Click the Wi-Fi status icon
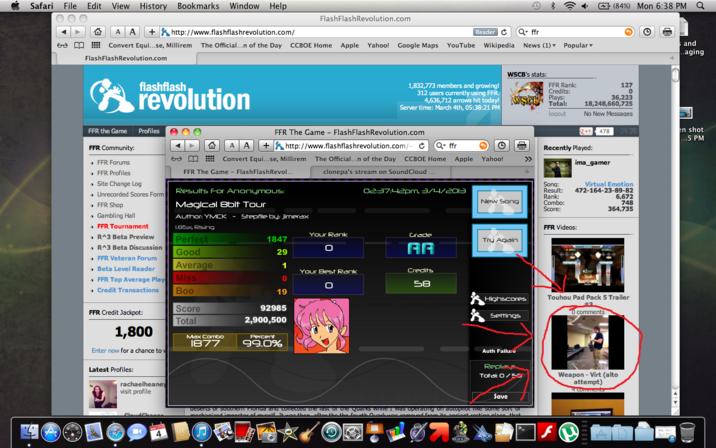The image size is (716, 448). click(569, 6)
